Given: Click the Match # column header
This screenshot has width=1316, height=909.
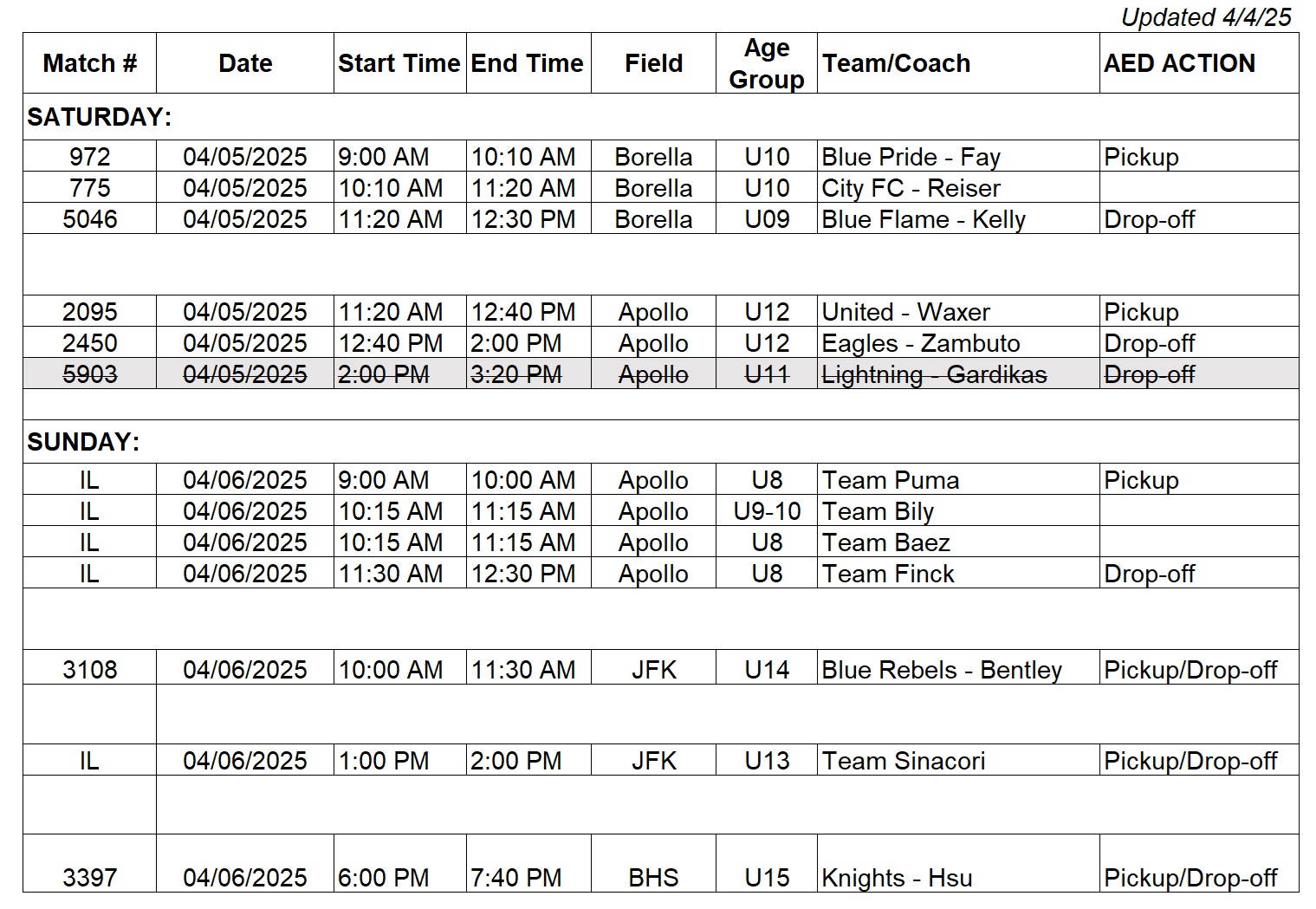Looking at the screenshot, I should pyautogui.click(x=89, y=63).
